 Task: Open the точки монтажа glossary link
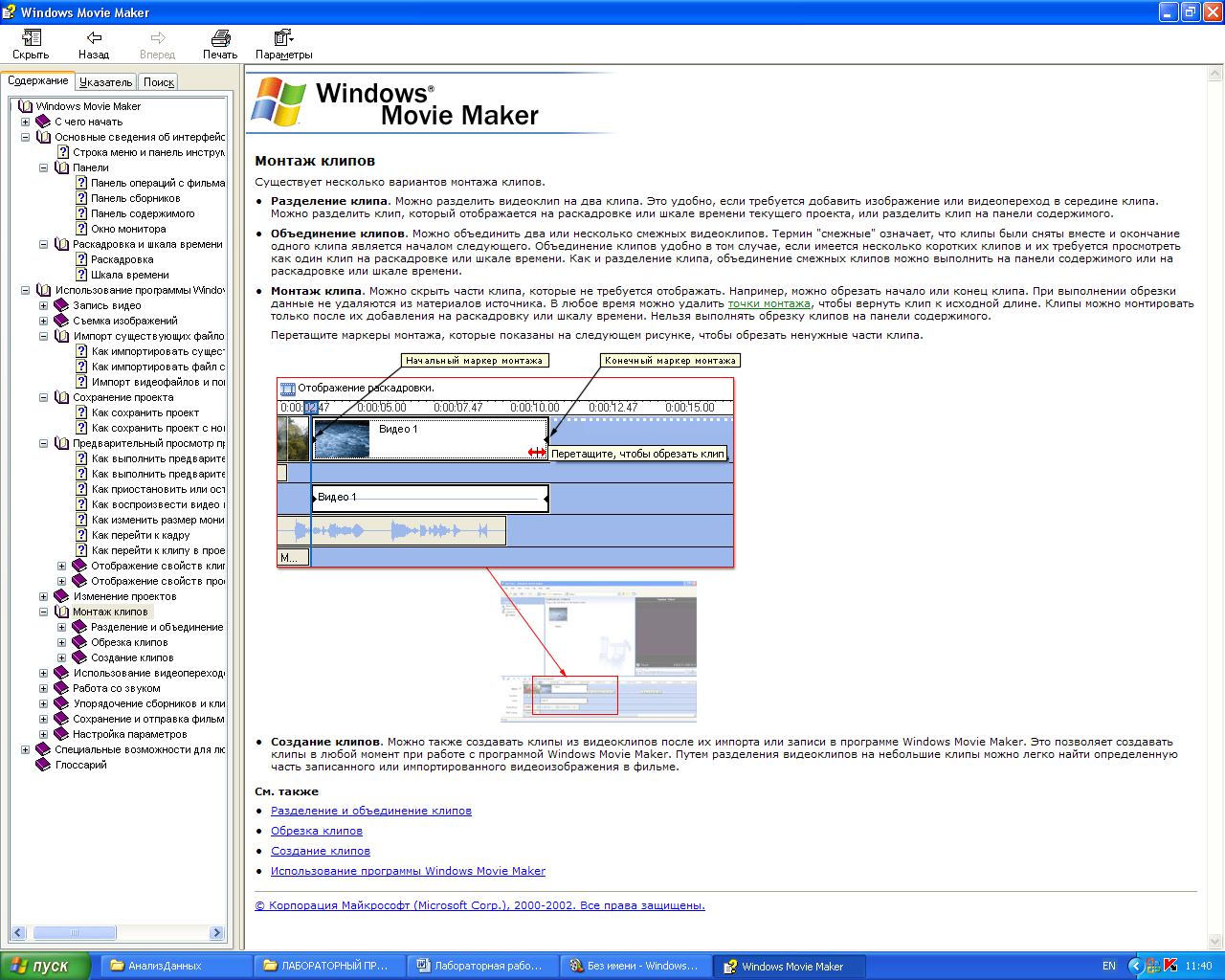pyautogui.click(x=768, y=303)
